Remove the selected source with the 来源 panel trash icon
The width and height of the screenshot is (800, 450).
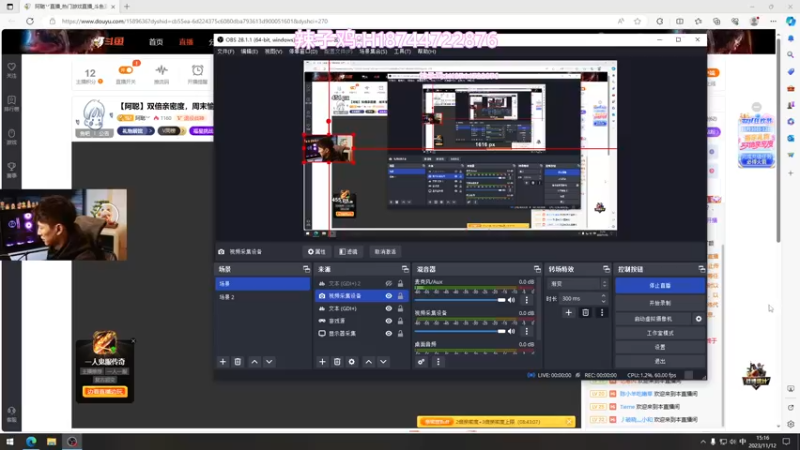(337, 362)
